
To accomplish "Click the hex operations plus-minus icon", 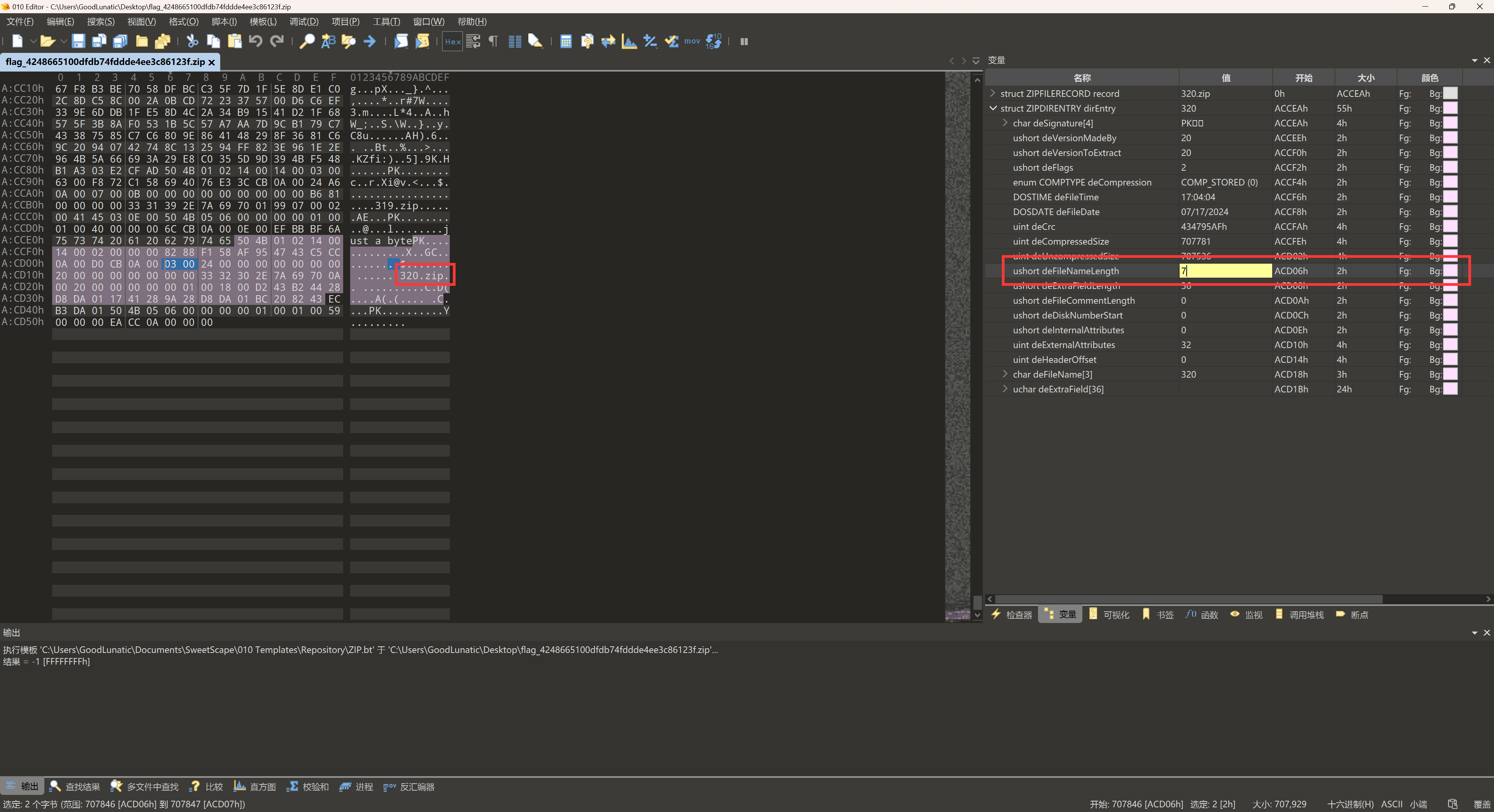I will coord(650,41).
